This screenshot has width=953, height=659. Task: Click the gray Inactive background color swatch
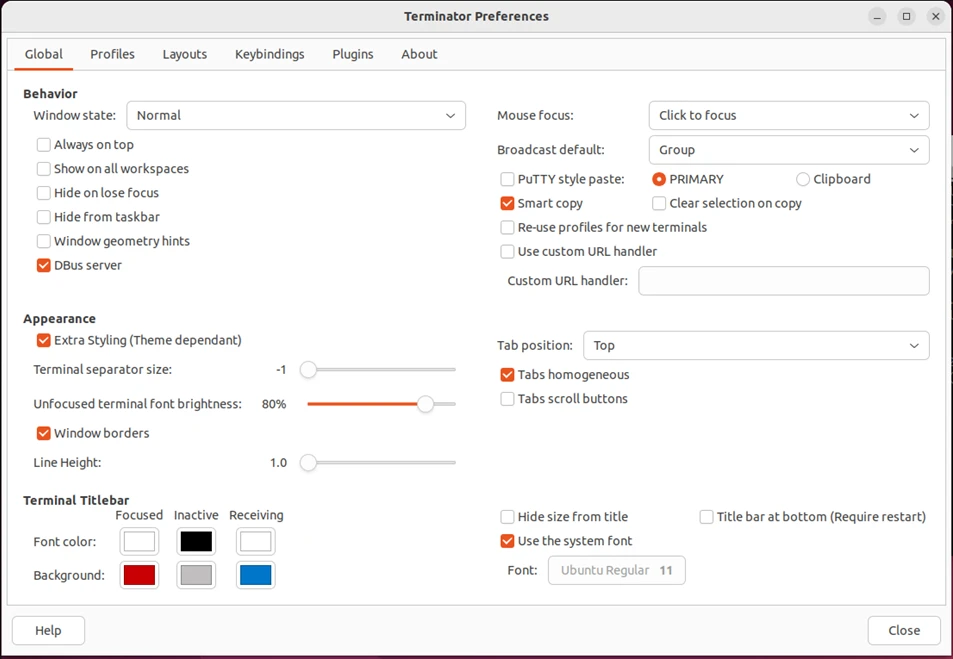coord(196,575)
